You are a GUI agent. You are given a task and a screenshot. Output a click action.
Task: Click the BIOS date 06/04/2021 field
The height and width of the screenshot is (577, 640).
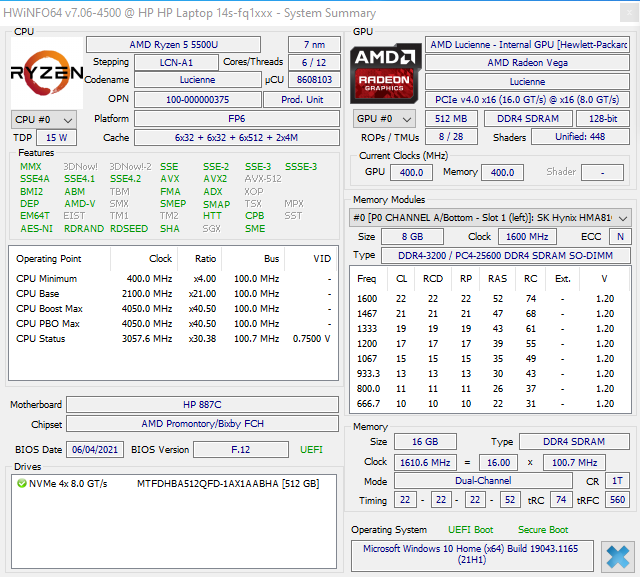click(x=95, y=450)
